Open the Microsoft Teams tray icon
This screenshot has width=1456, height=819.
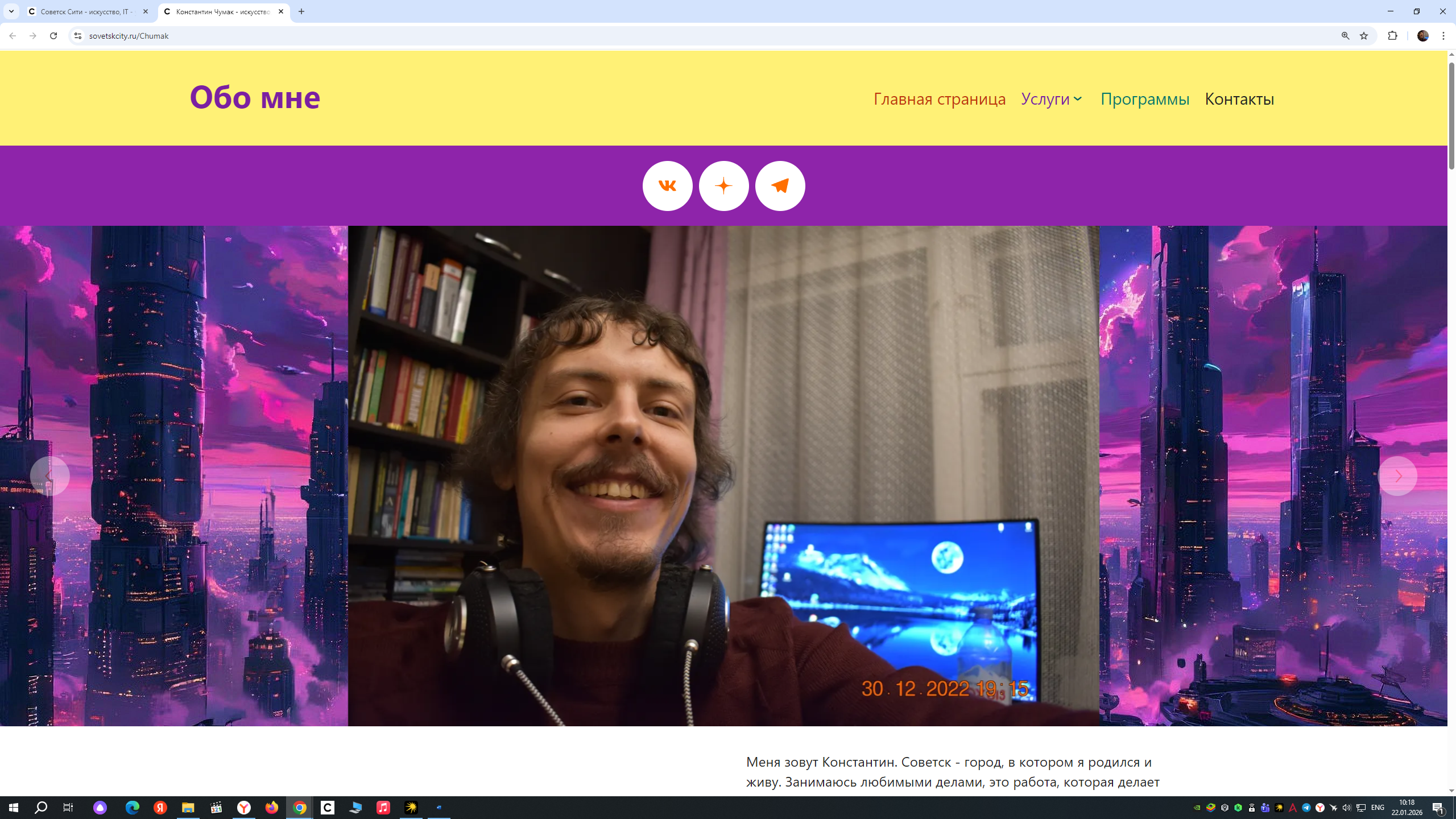(1265, 808)
